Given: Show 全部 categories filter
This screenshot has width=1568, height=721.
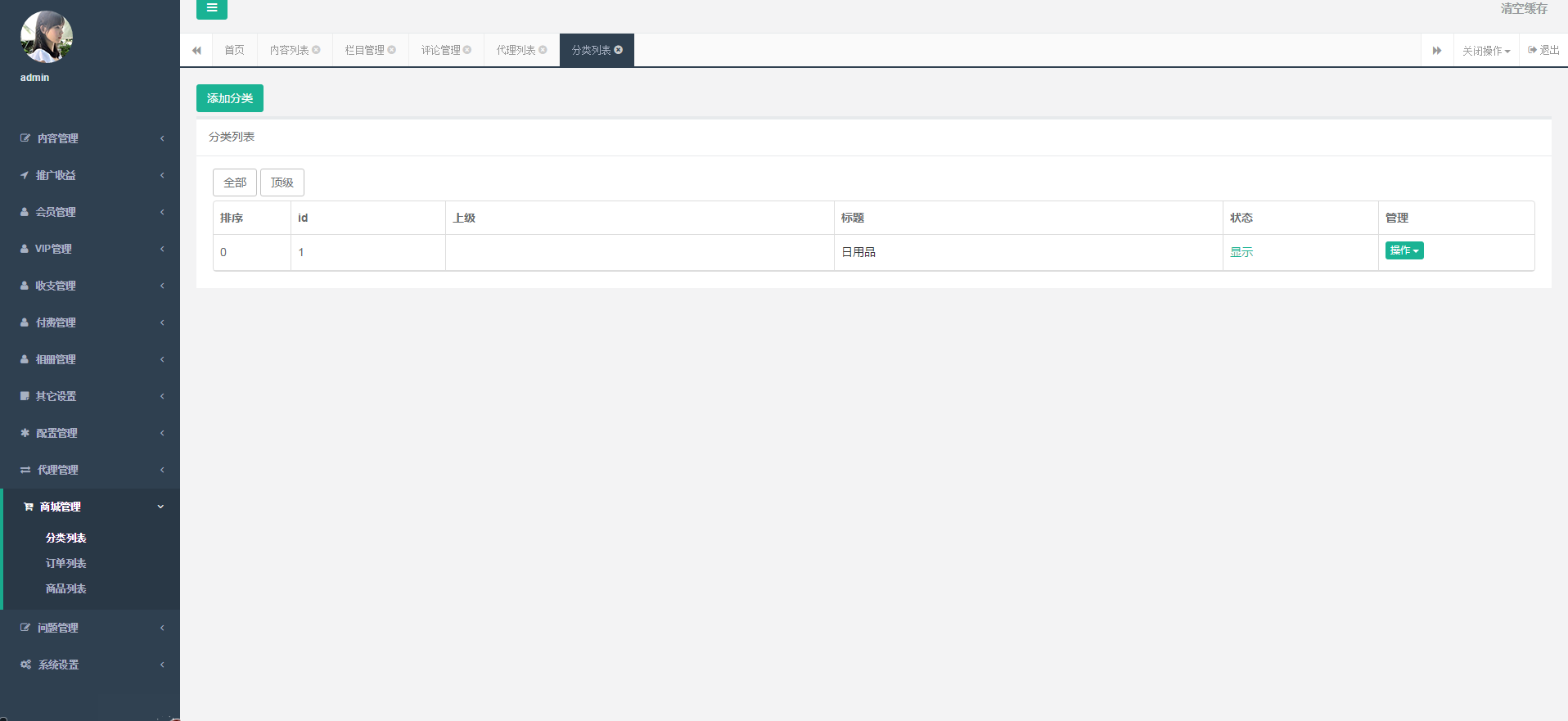Looking at the screenshot, I should click(x=235, y=183).
